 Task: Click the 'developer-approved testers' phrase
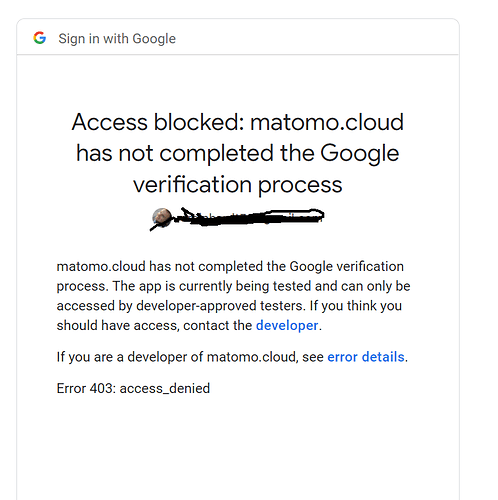(221, 306)
